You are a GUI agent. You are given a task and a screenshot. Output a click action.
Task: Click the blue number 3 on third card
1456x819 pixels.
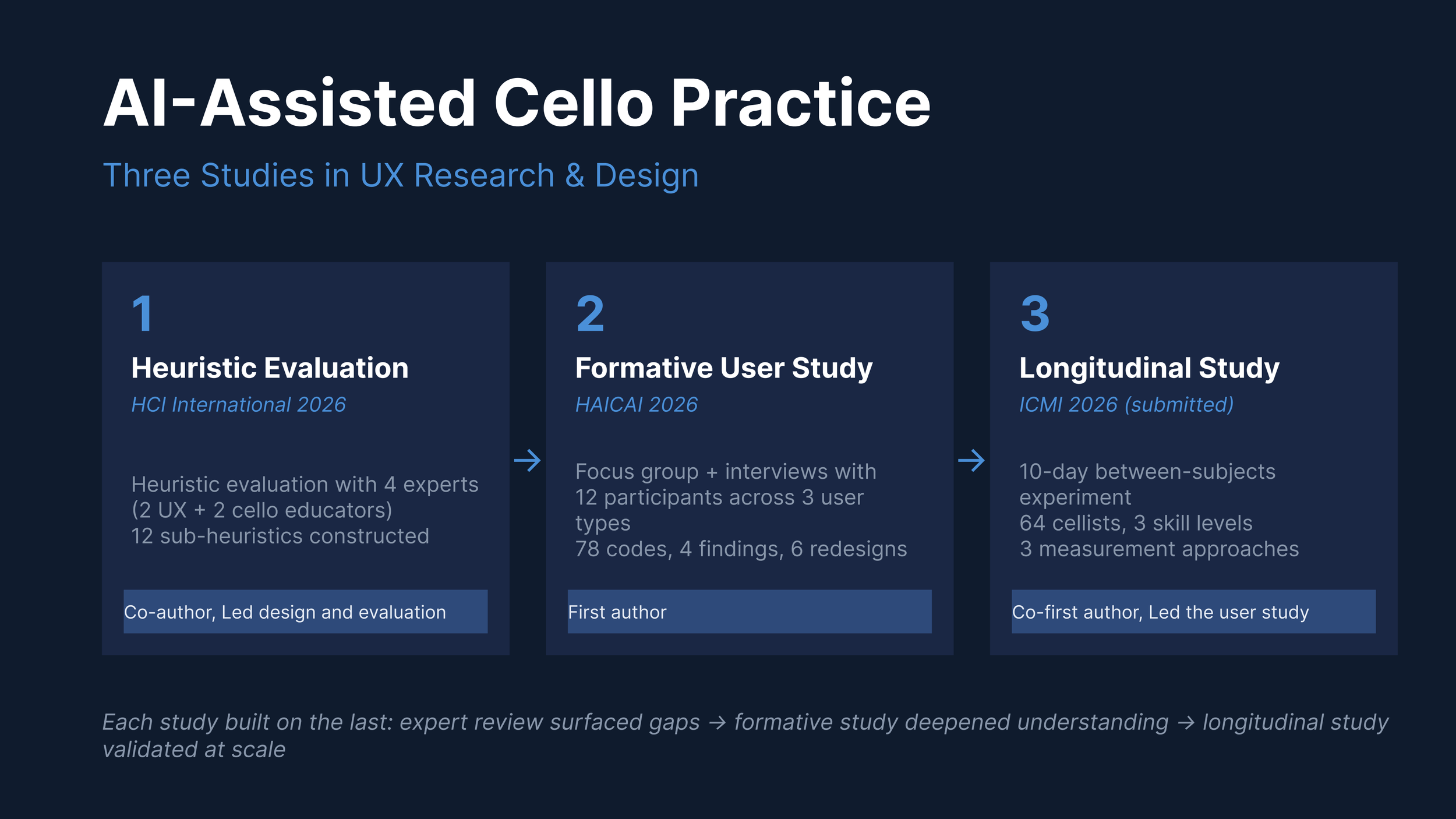1035,314
